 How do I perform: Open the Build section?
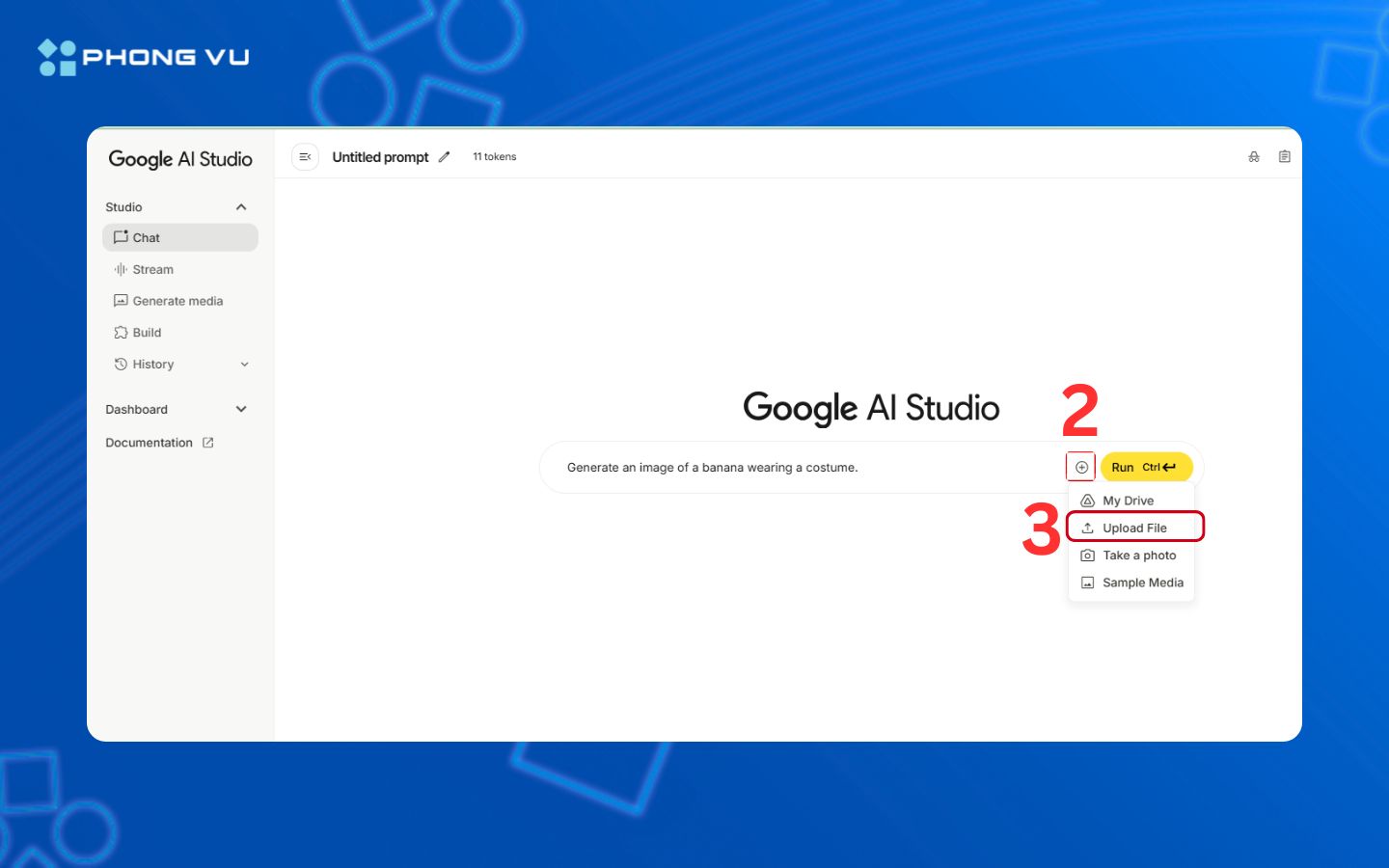[147, 333]
